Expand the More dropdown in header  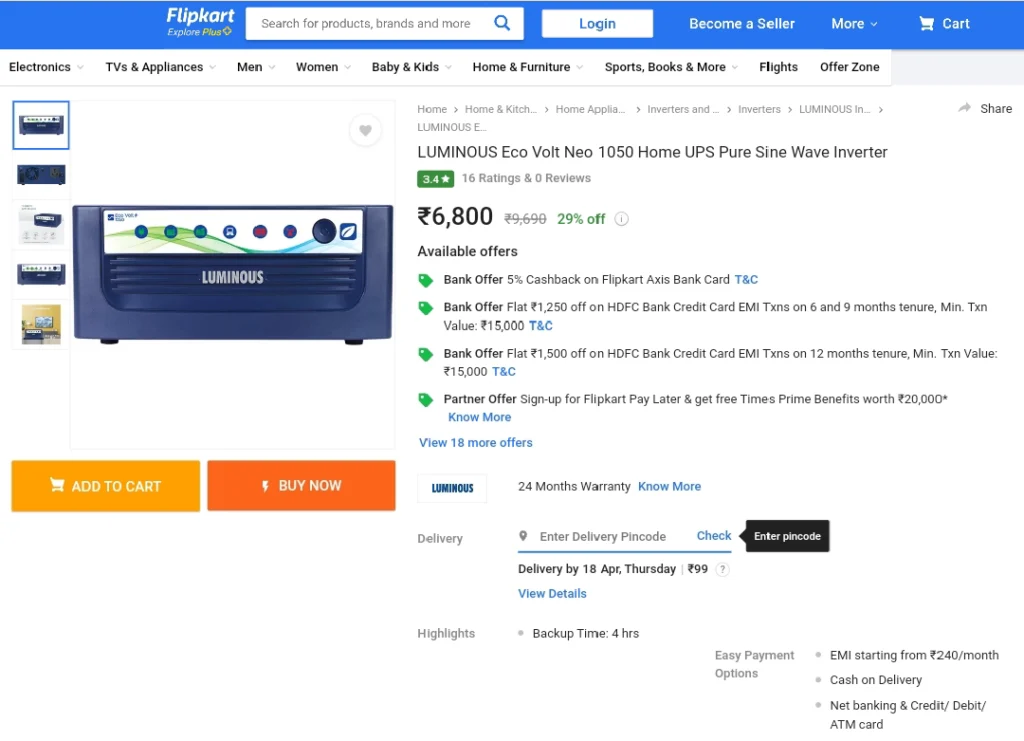click(854, 23)
